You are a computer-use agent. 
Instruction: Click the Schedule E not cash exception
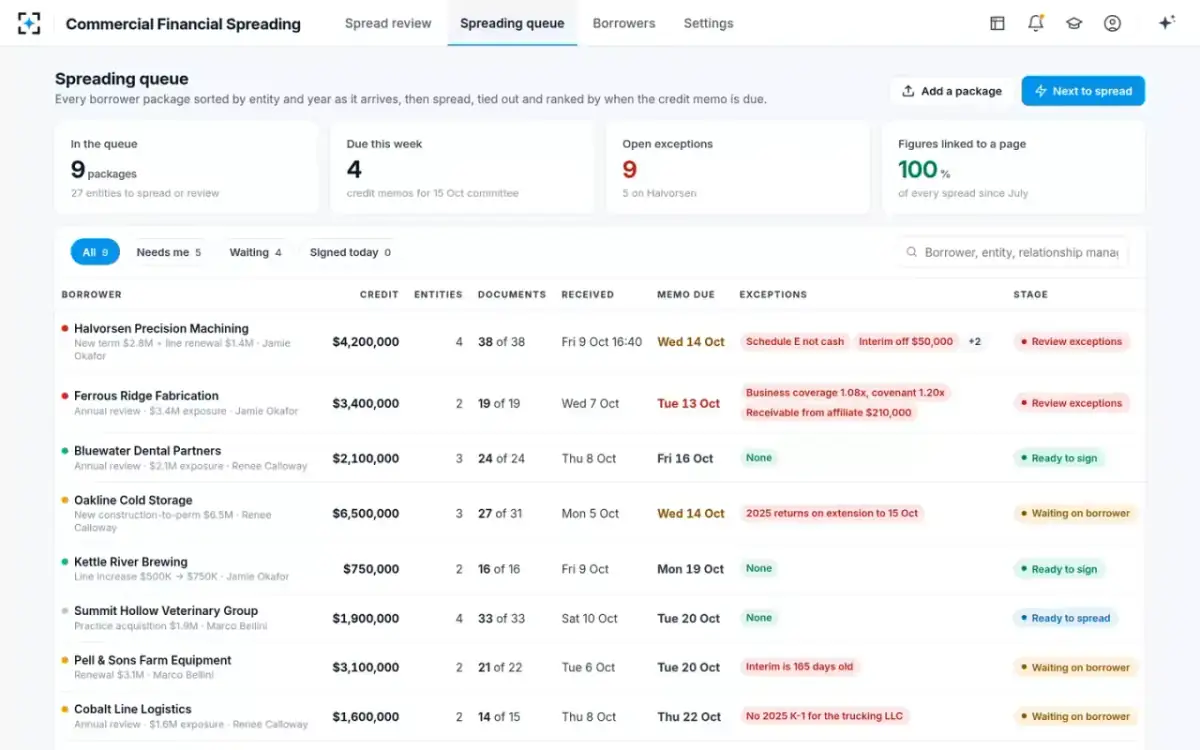pos(795,341)
